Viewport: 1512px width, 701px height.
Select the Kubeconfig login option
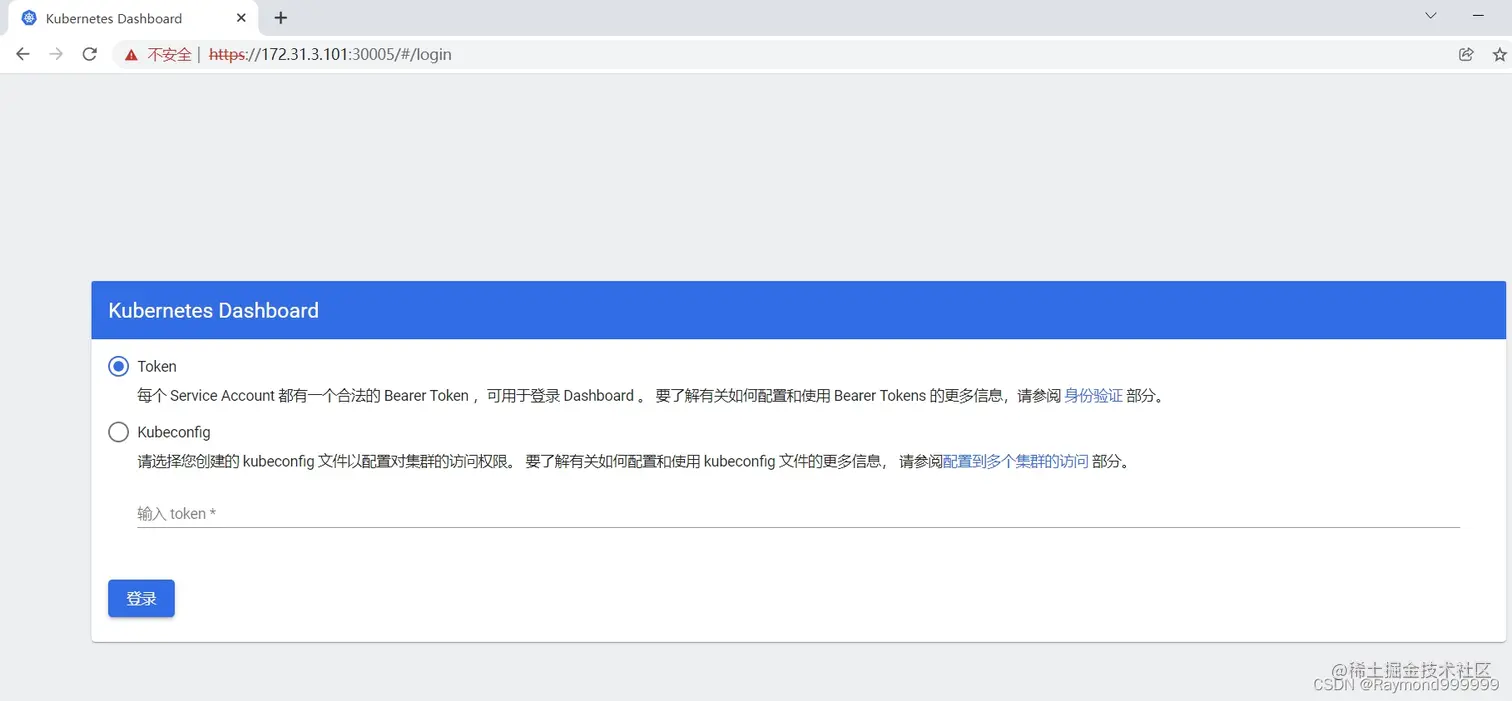[118, 432]
